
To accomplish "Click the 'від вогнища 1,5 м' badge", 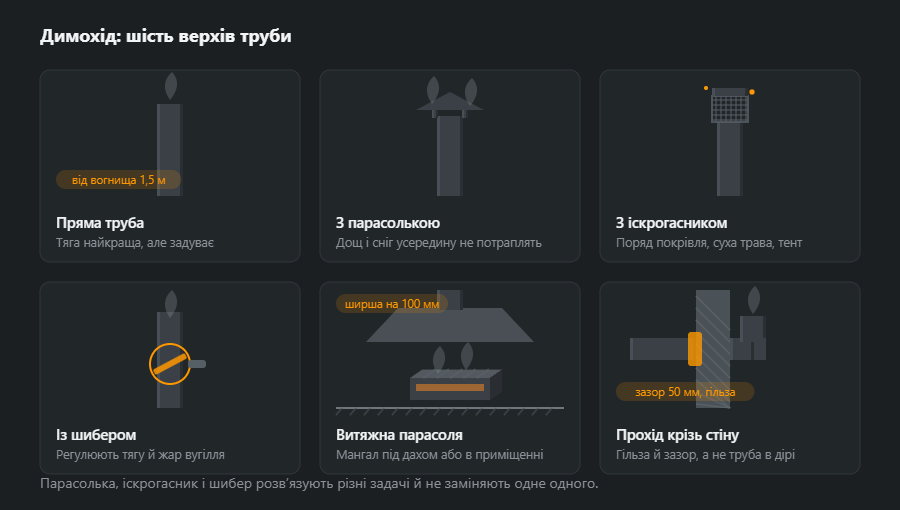I will click(x=118, y=180).
